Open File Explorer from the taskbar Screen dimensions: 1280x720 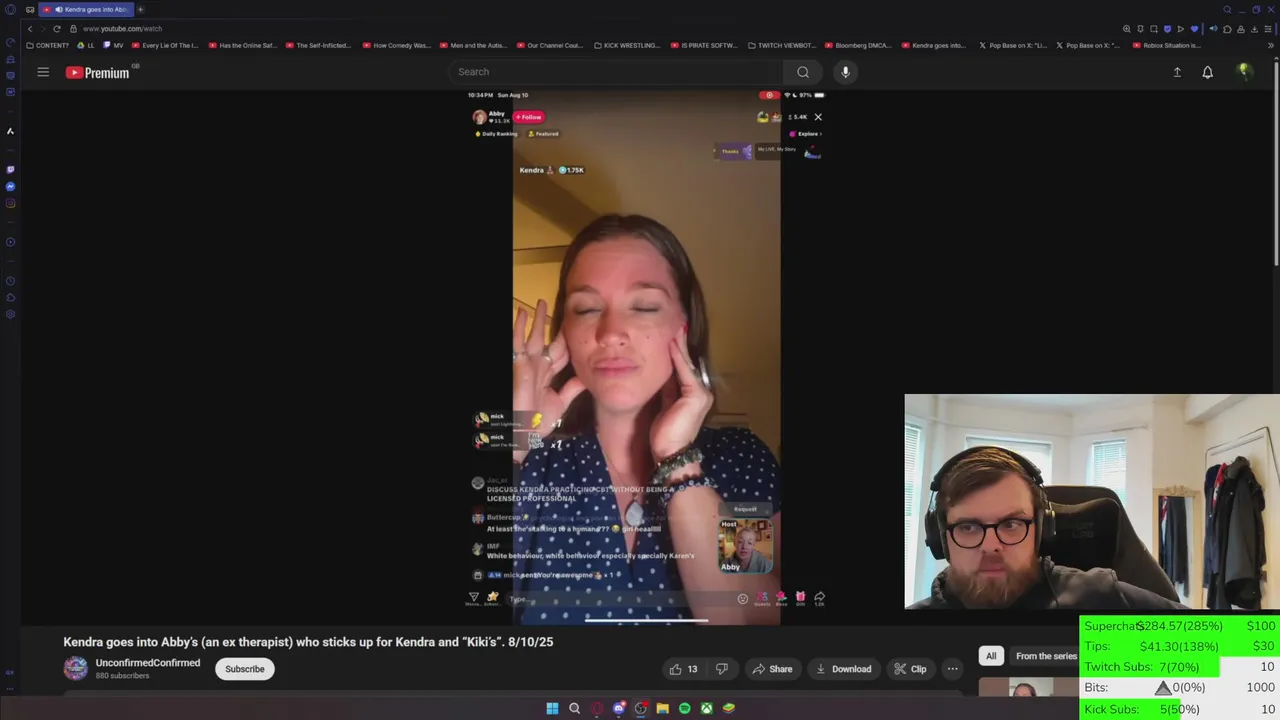[x=662, y=708]
